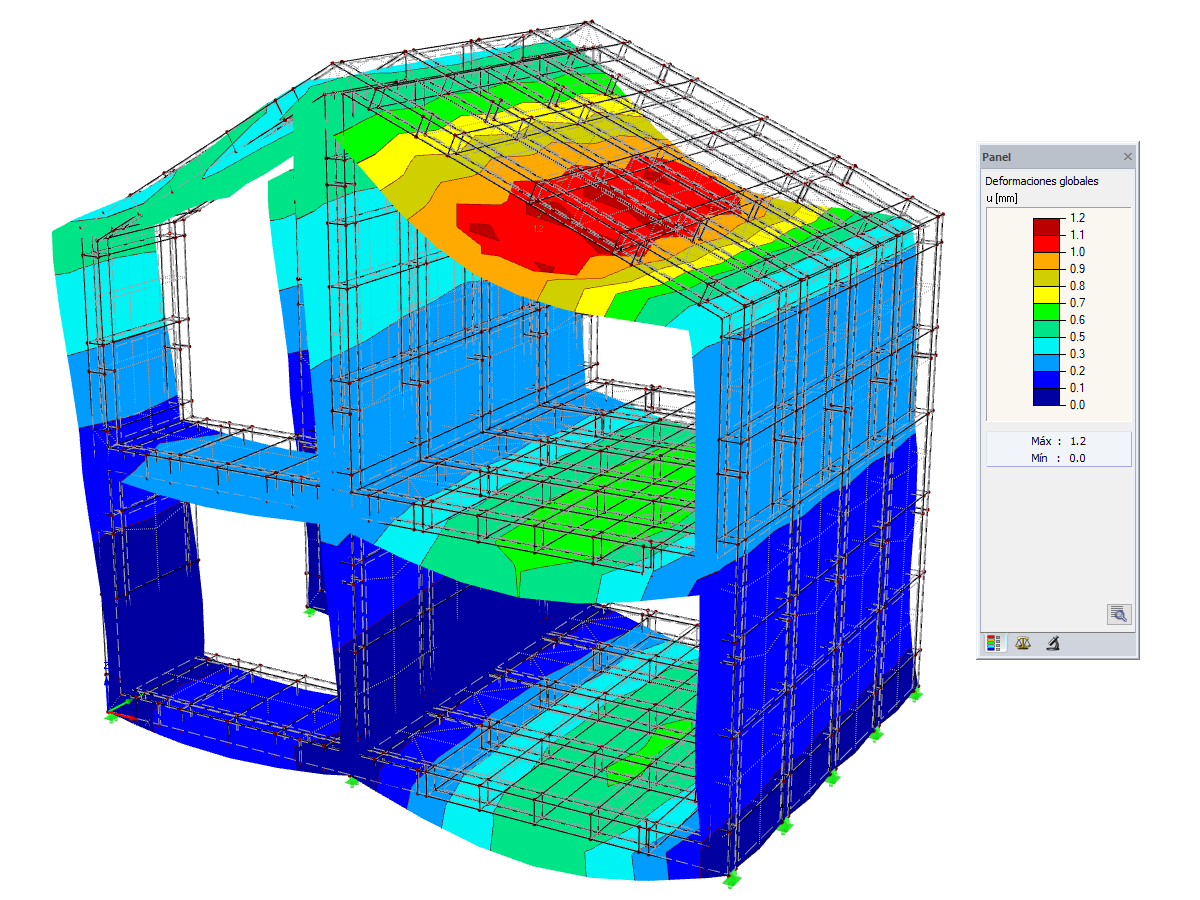This screenshot has height=900, width=1200.
Task: Open the display factors balance-scale tab
Action: [1022, 643]
